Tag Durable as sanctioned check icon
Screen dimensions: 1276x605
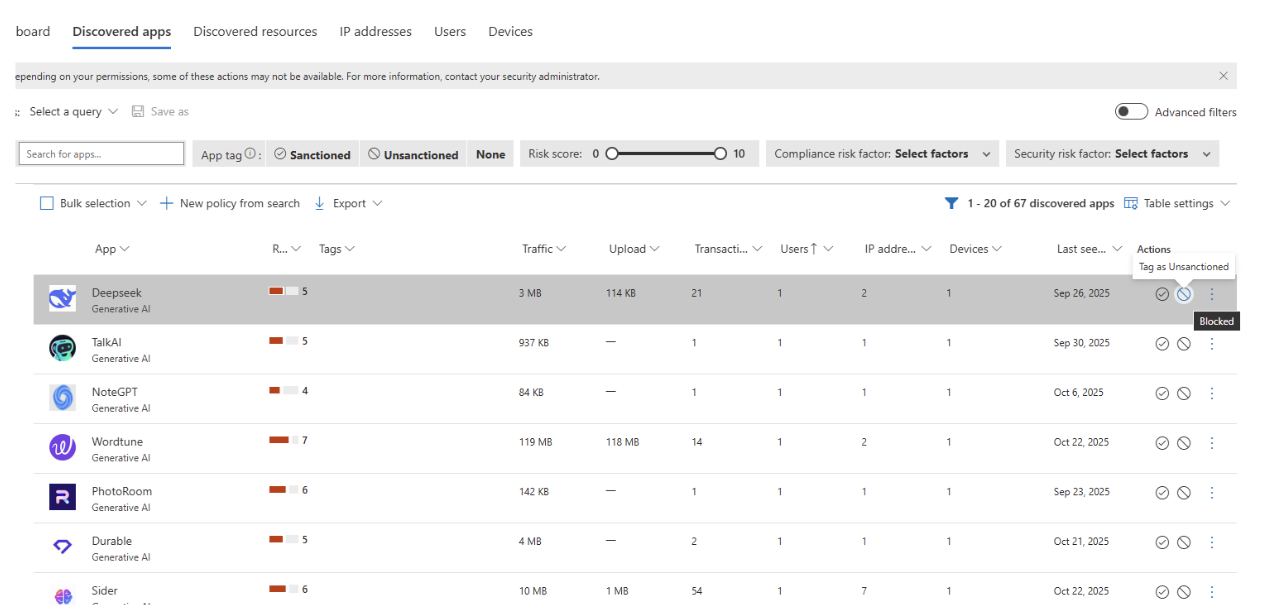(1161, 542)
